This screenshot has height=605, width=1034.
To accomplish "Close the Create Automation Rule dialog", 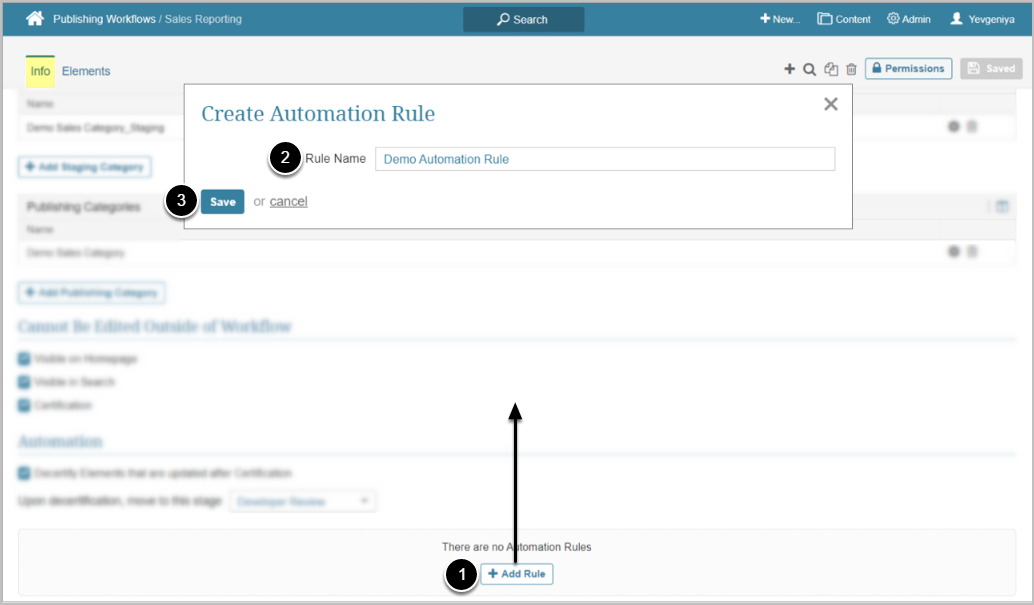I will pos(831,104).
